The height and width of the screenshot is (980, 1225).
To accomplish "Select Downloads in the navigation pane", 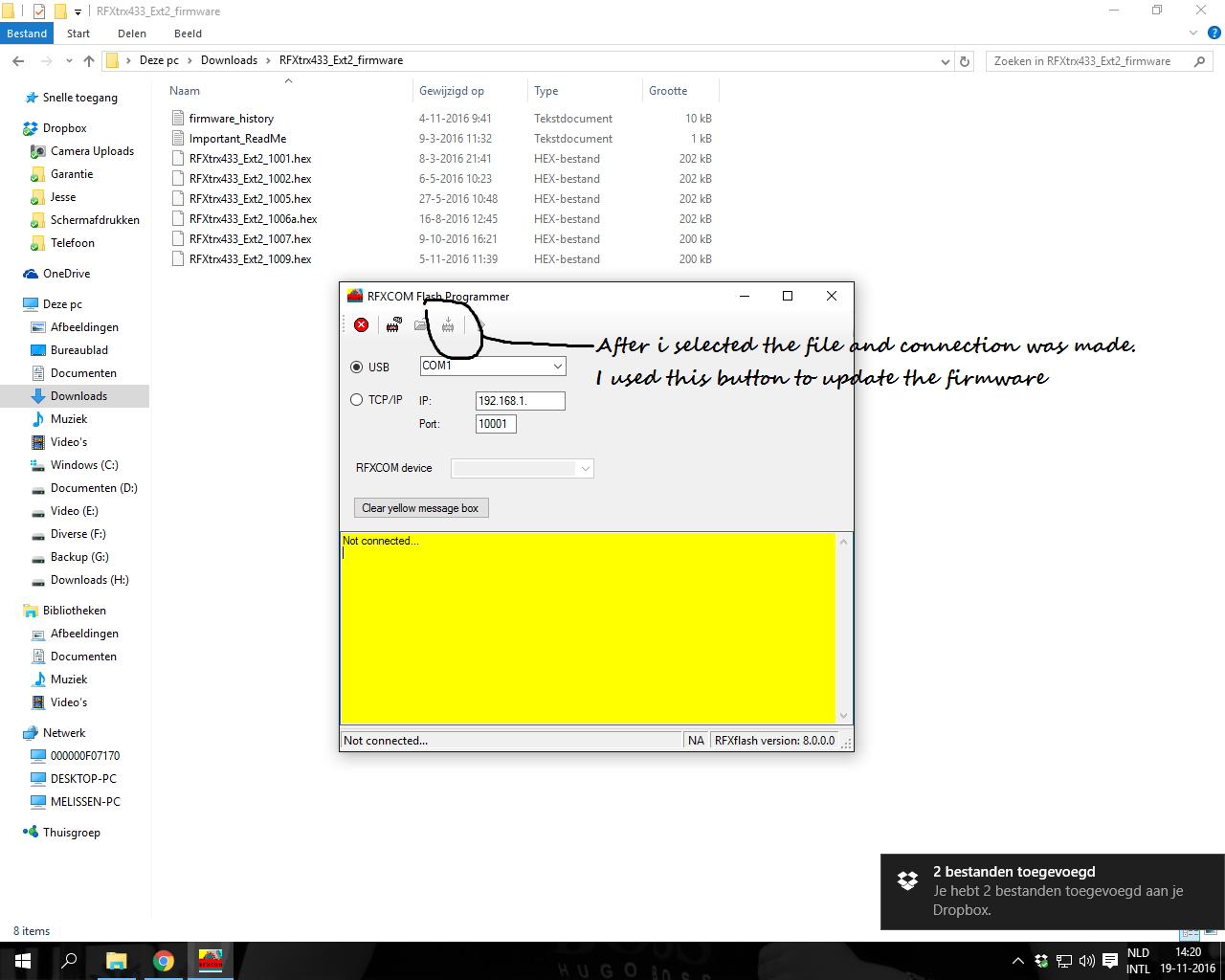I will 78,396.
